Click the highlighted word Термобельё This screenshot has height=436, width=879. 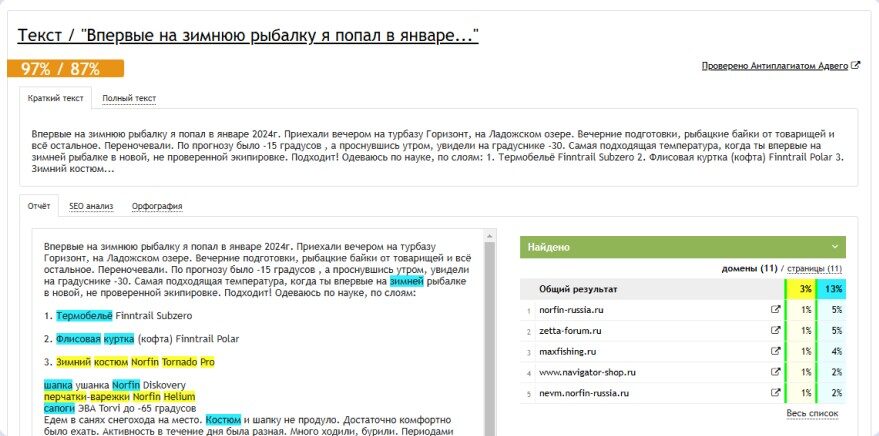pos(84,316)
